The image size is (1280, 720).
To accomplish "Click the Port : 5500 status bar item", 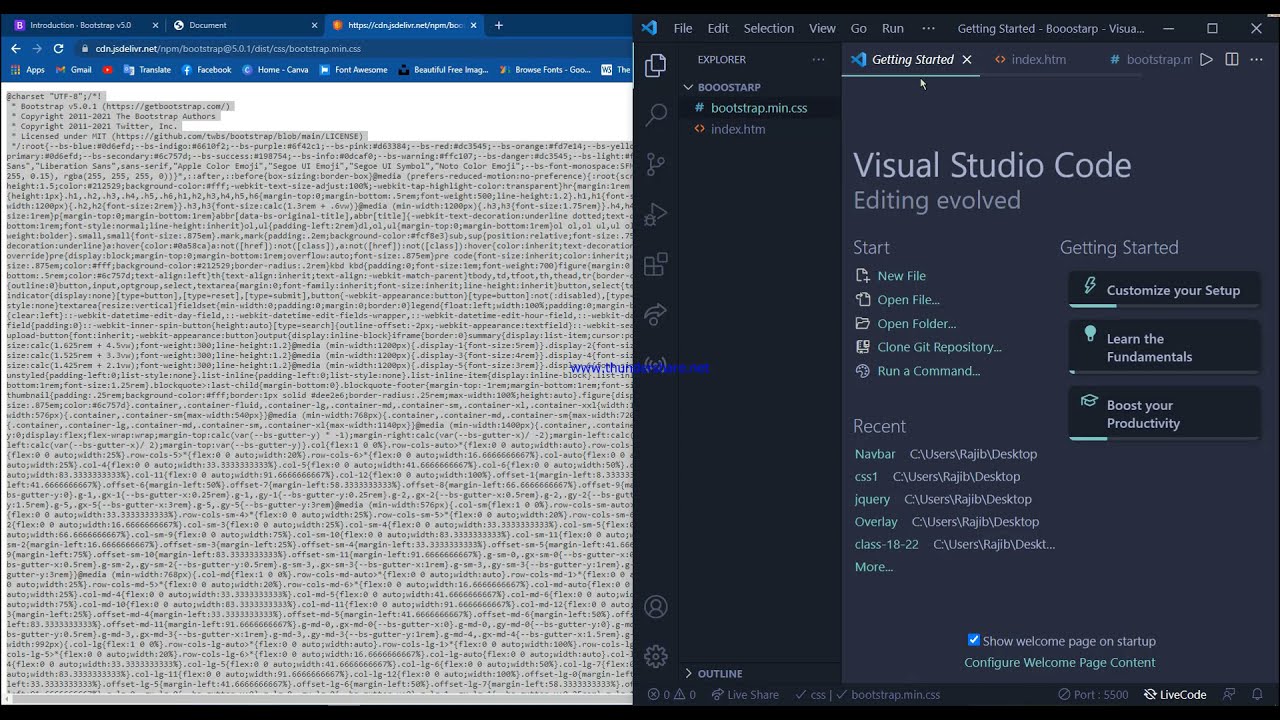I will coord(1093,694).
